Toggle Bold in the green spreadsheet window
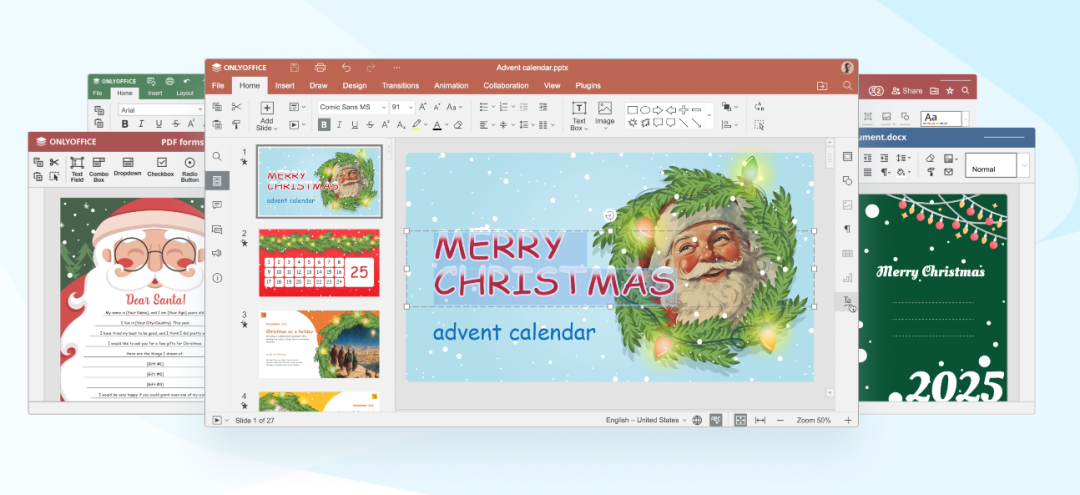 125,124
